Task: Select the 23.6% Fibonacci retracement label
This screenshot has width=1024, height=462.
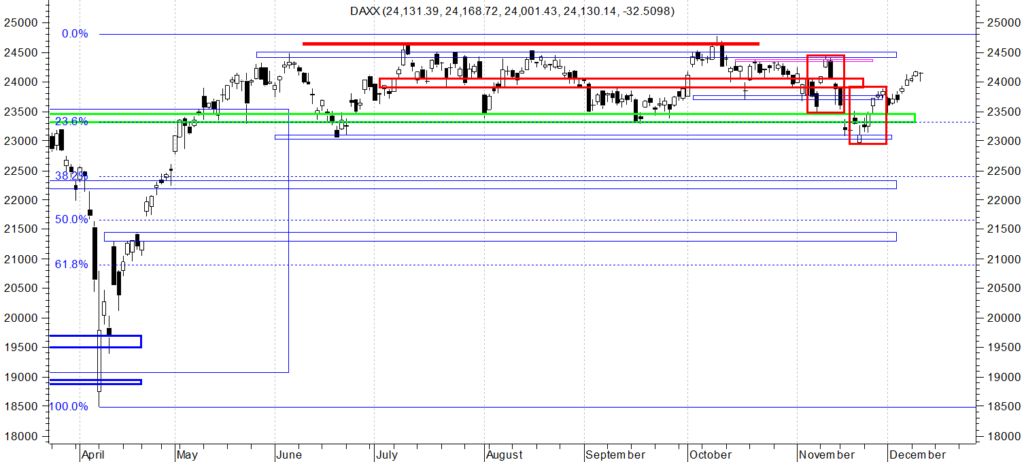Action: coord(71,121)
